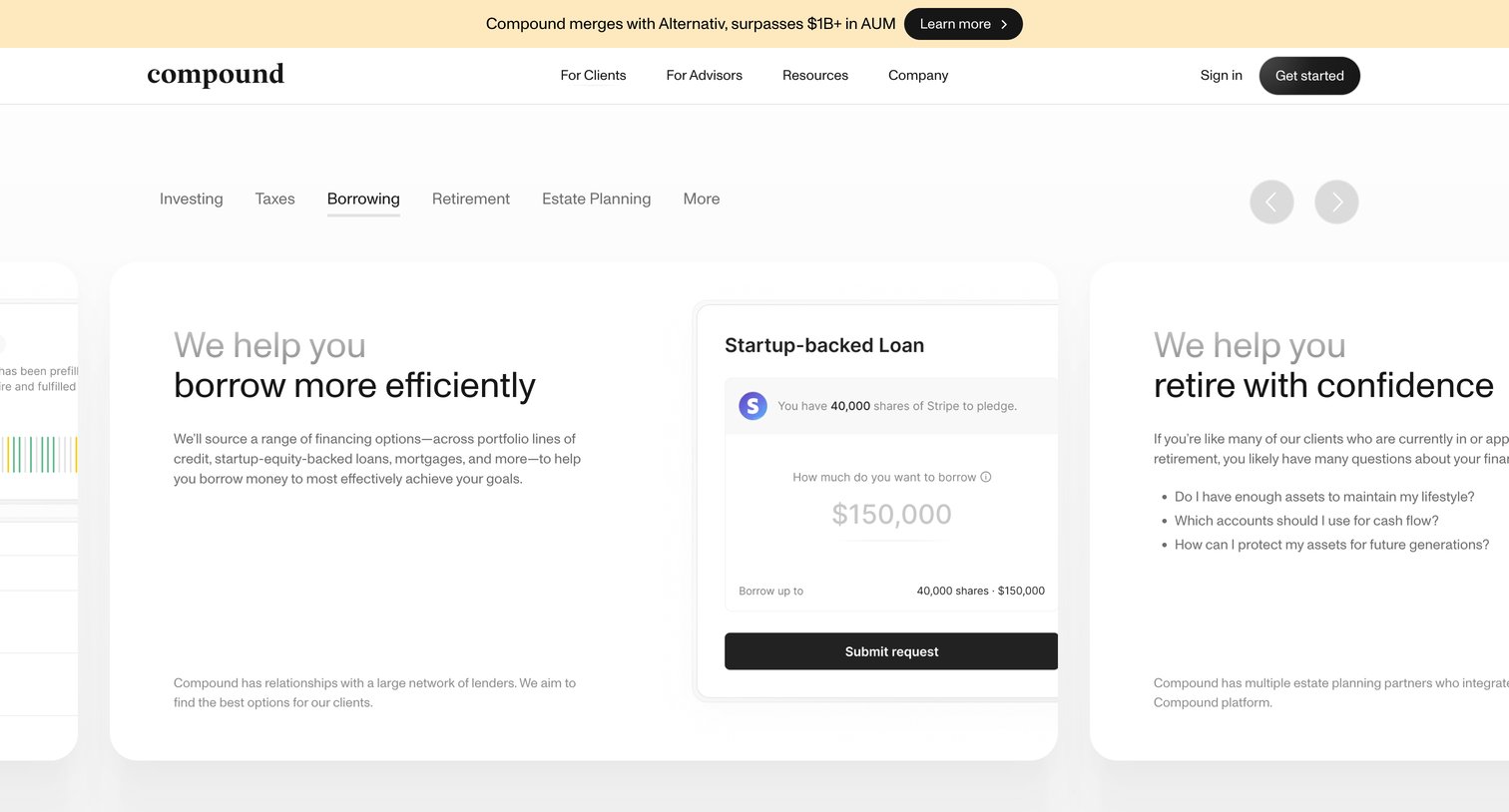Click the Get started button
This screenshot has height=812, width=1509.
tap(1309, 76)
